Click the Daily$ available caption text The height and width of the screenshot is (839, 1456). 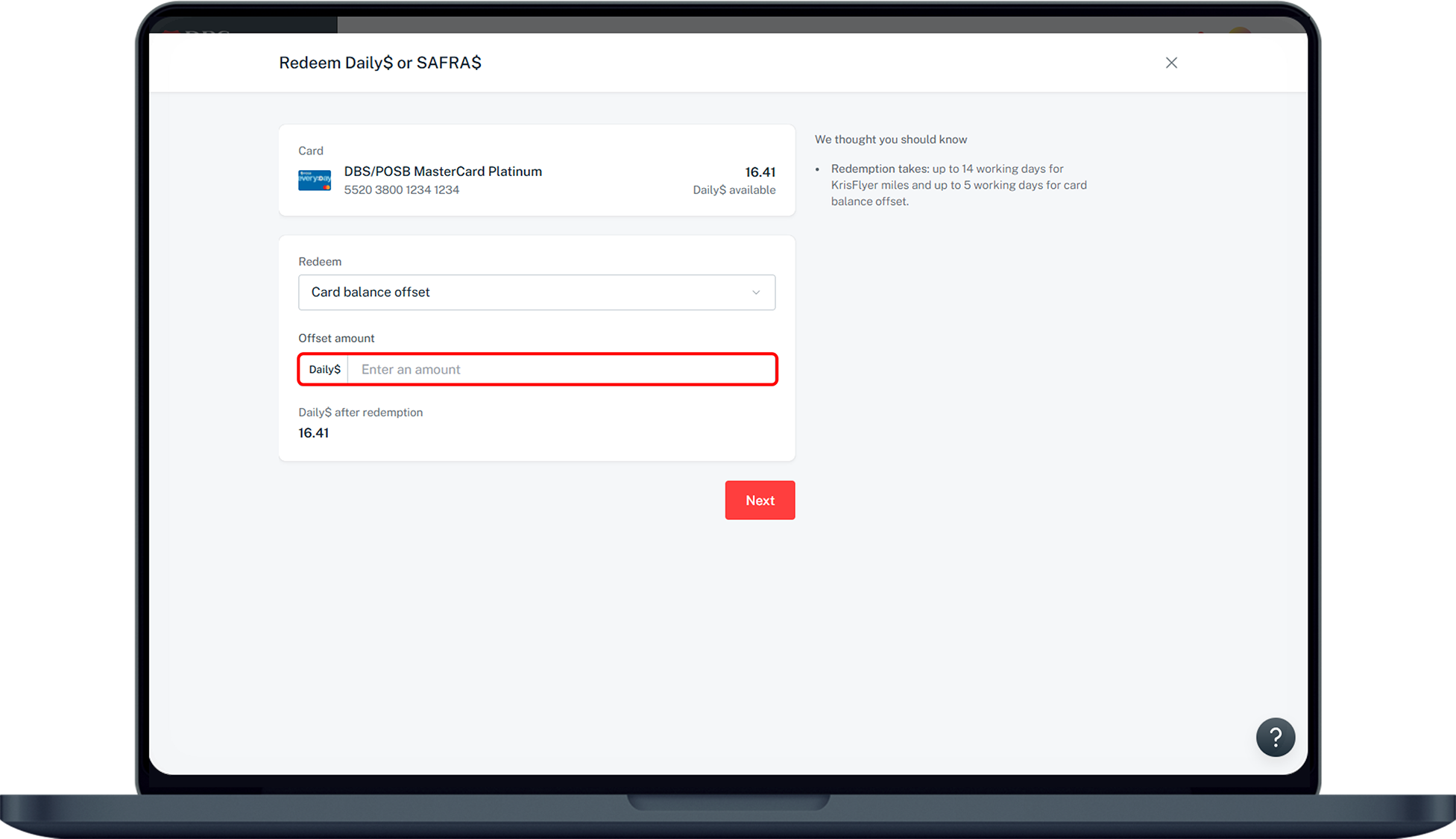tap(734, 190)
